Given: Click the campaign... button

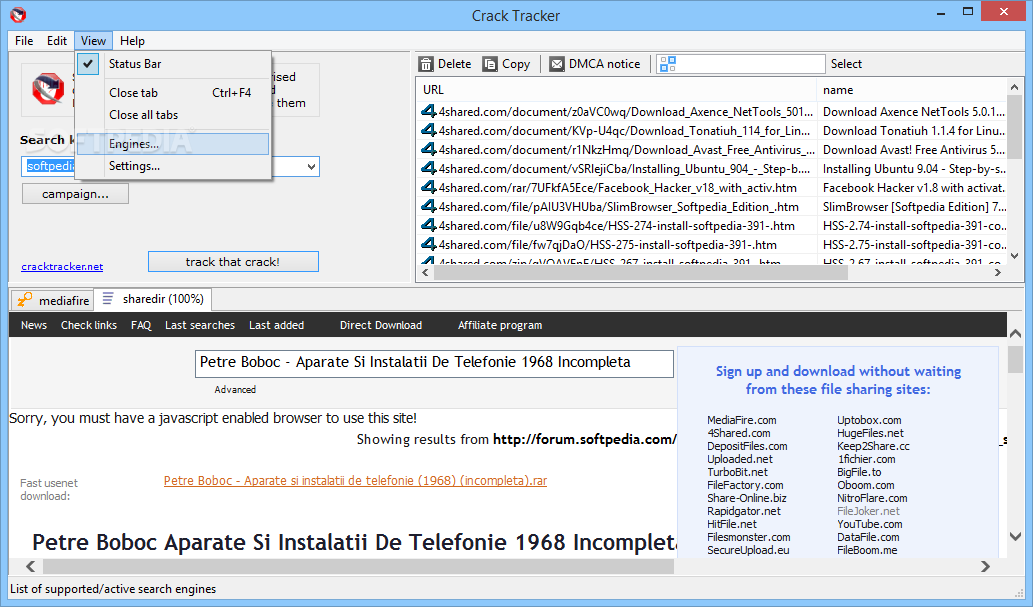Looking at the screenshot, I should pos(75,194).
